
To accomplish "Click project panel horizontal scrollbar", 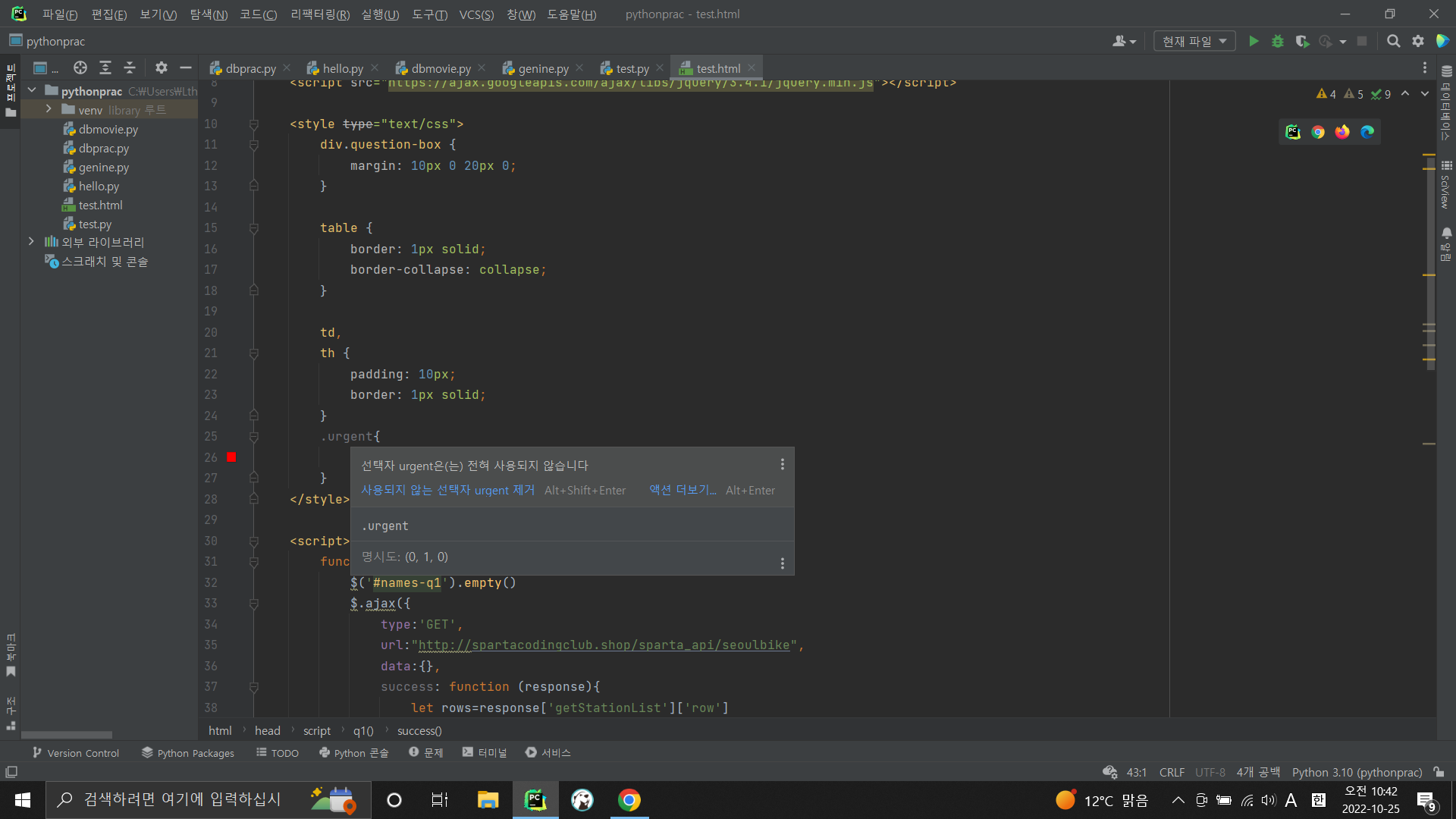I will click(67, 735).
